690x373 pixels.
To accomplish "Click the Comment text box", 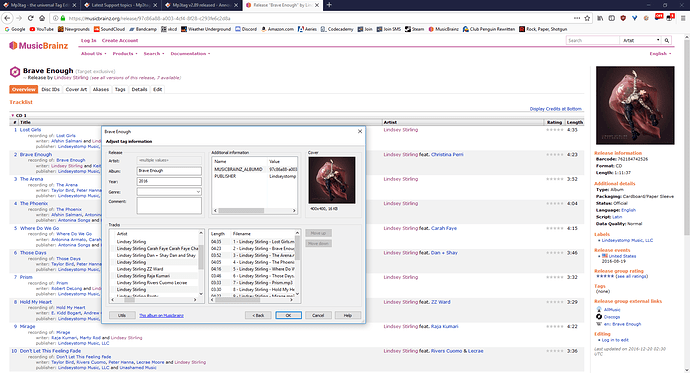I will [169, 205].
